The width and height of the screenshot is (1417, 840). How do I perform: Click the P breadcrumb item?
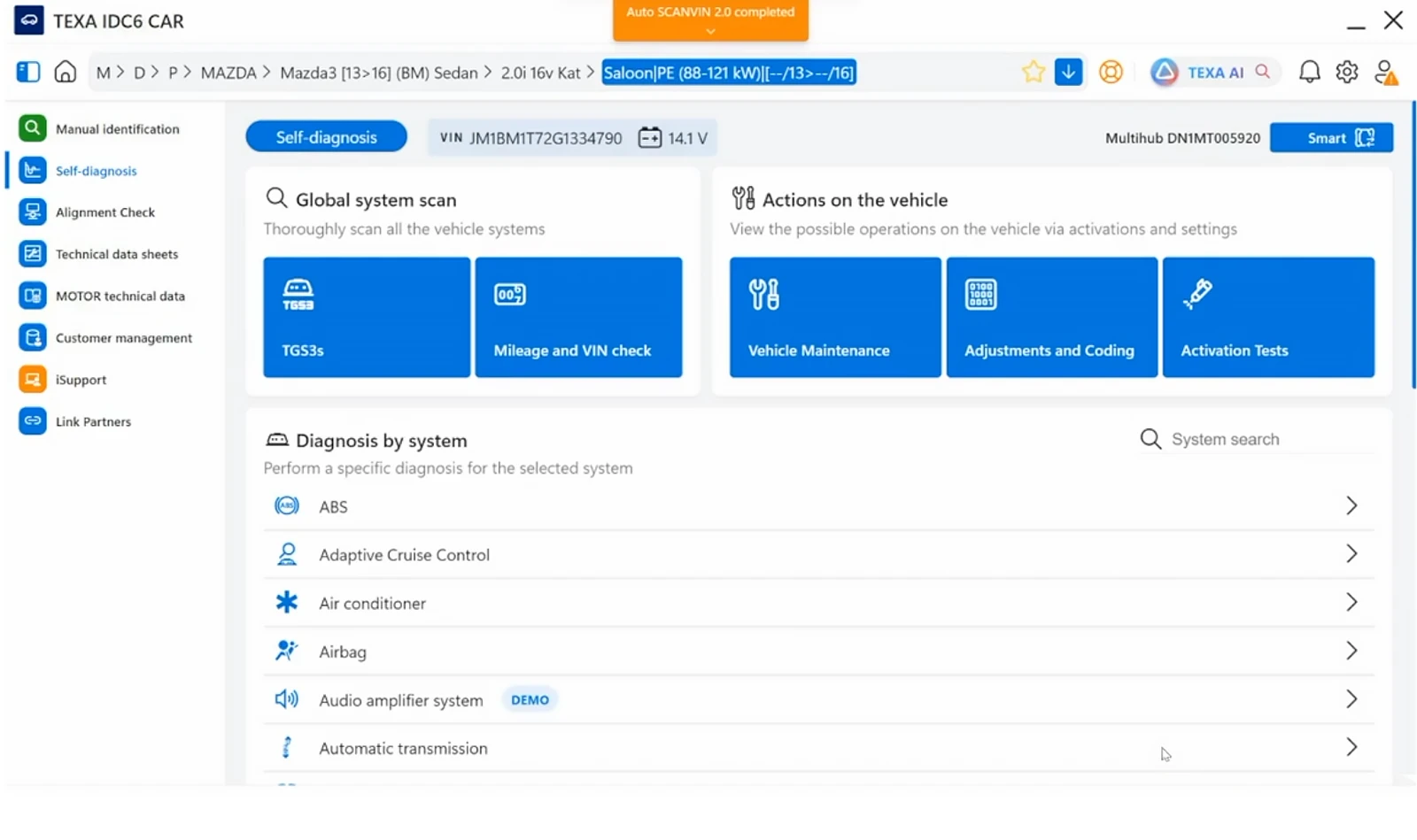coord(174,73)
